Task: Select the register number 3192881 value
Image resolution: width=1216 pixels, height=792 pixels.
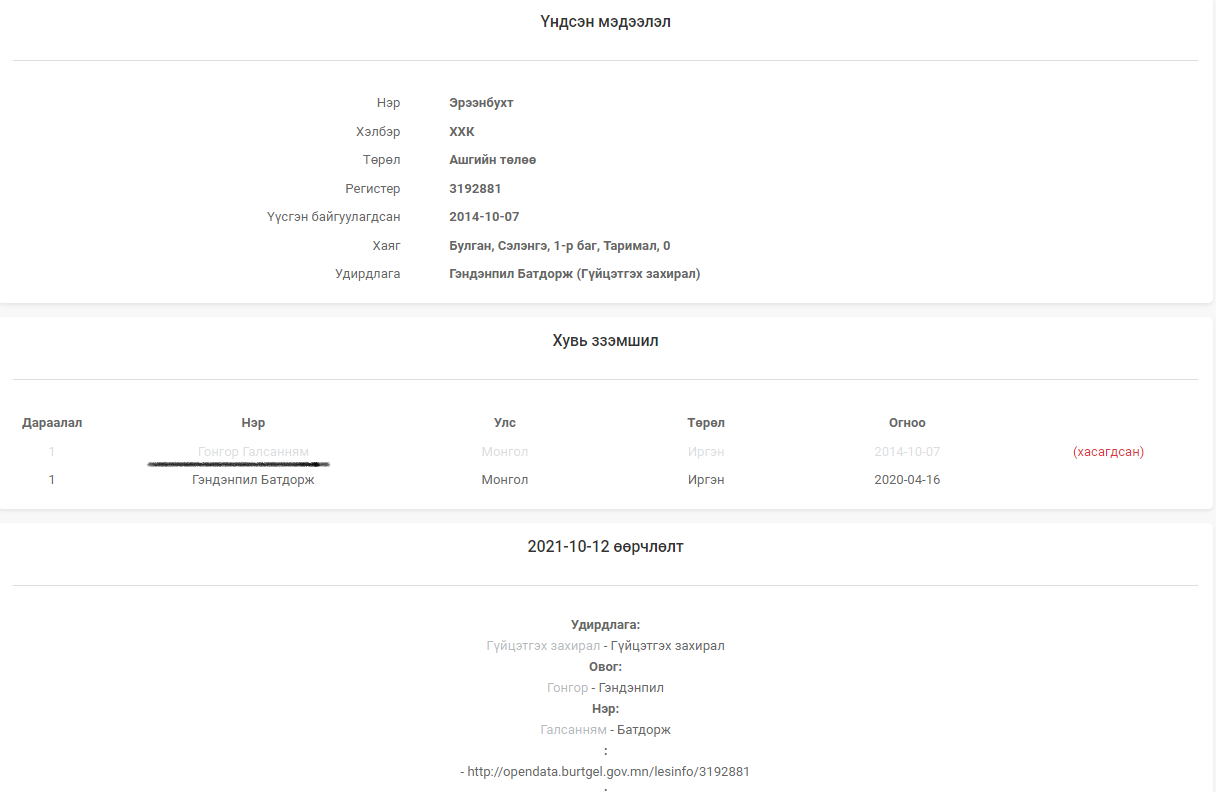Action: tap(475, 188)
